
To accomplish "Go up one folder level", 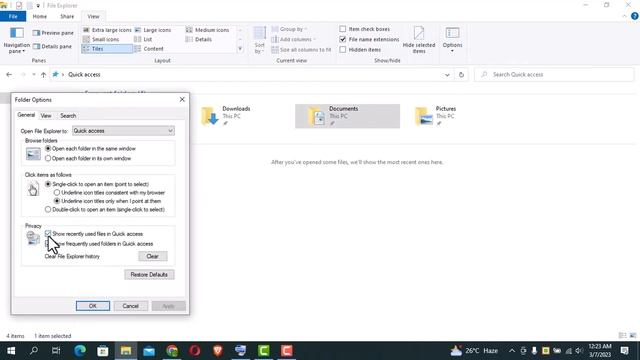I will click(x=43, y=75).
